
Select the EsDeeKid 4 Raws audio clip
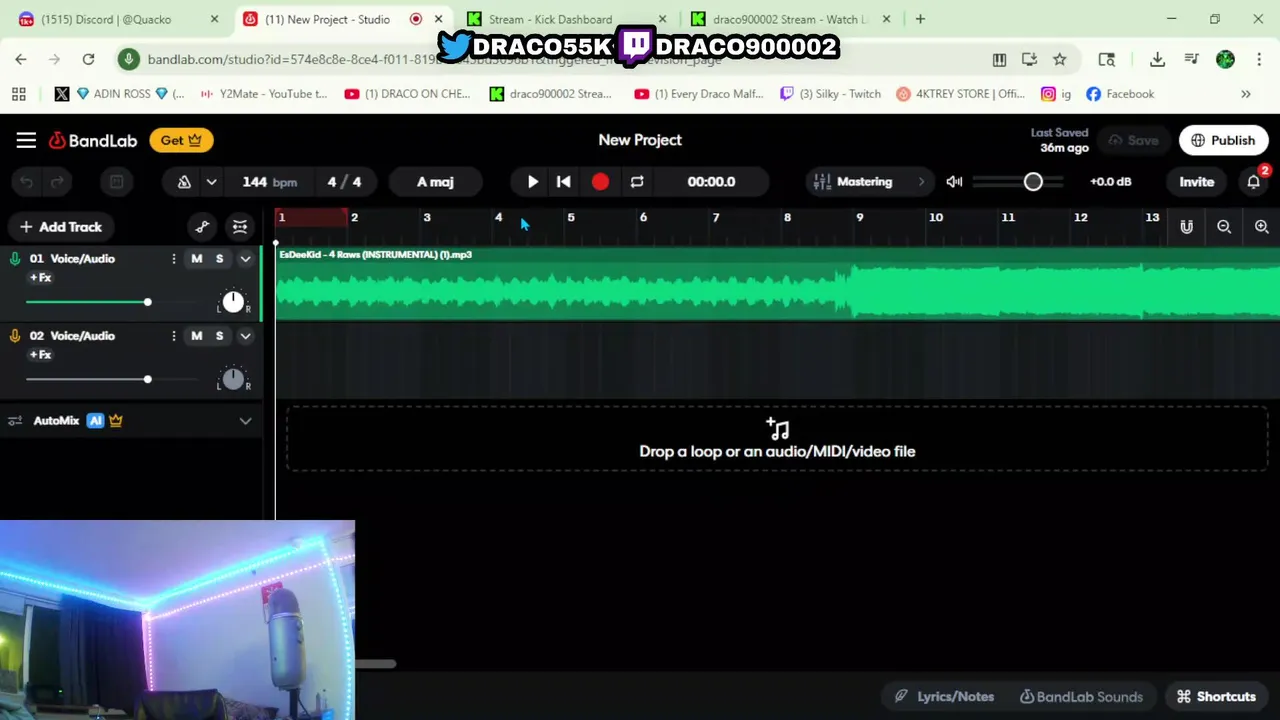(777, 284)
